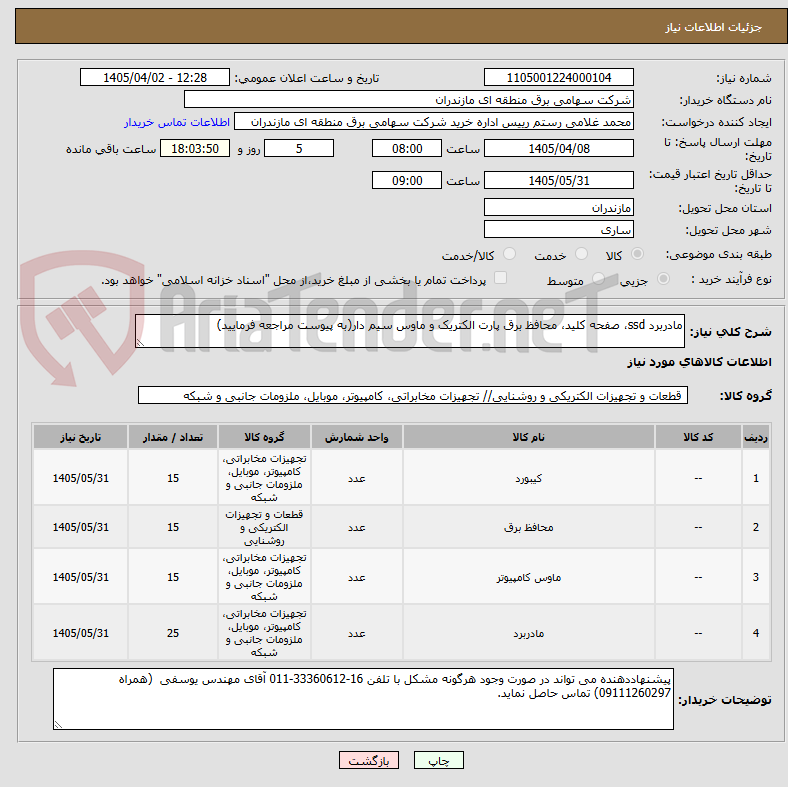
Task: Select the کالا radio button
Action: tap(637, 254)
